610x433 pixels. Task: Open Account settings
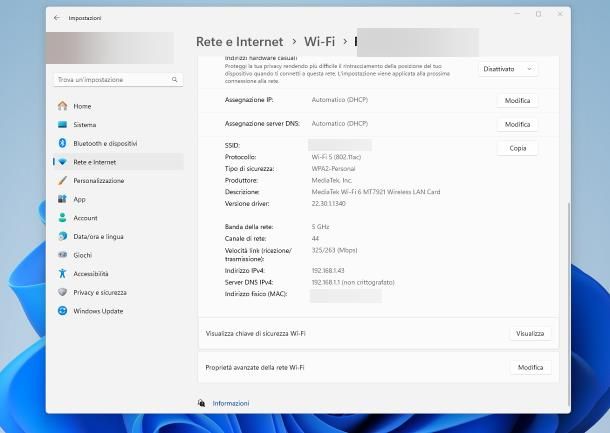click(x=118, y=218)
